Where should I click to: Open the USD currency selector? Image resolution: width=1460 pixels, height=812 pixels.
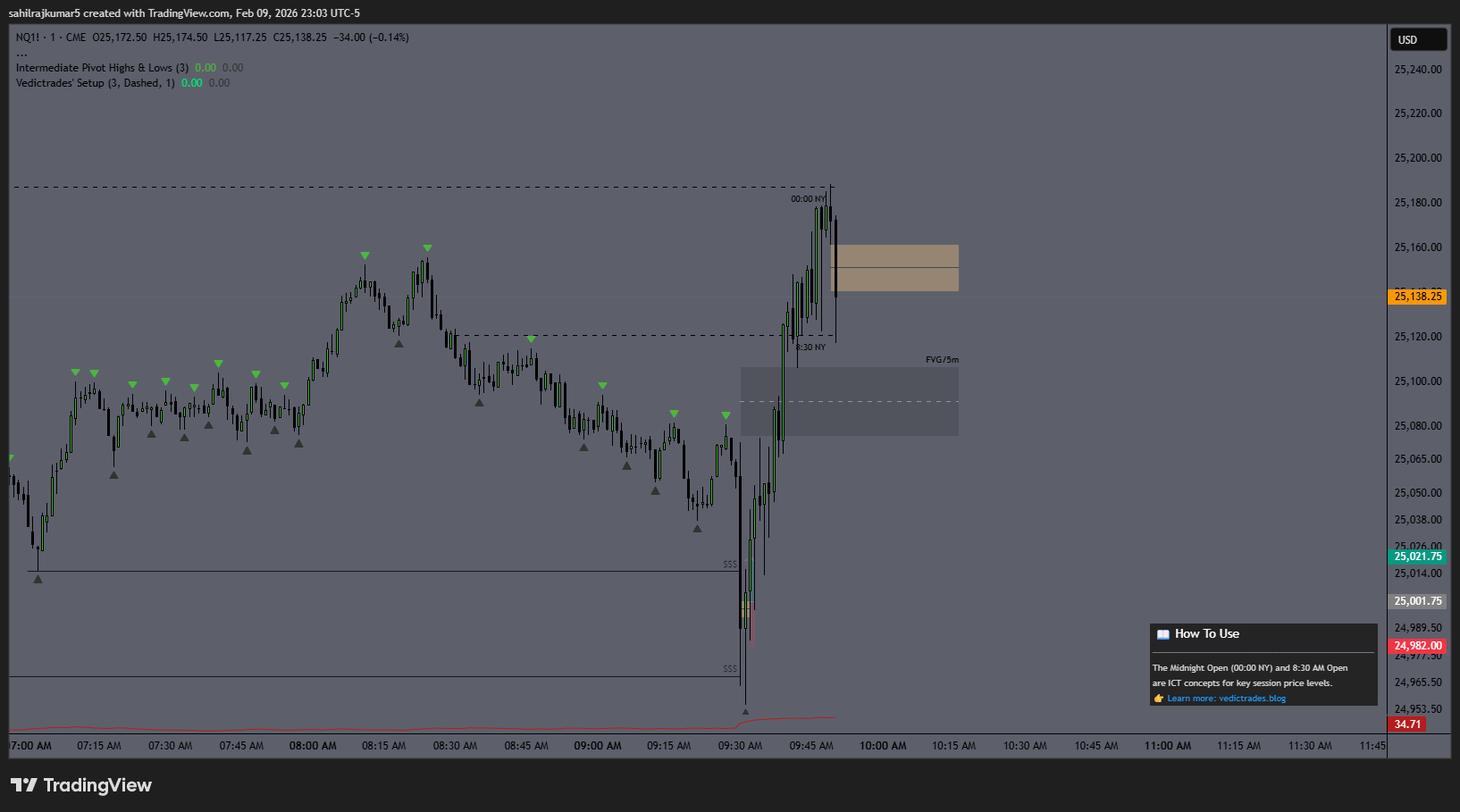click(x=1417, y=39)
